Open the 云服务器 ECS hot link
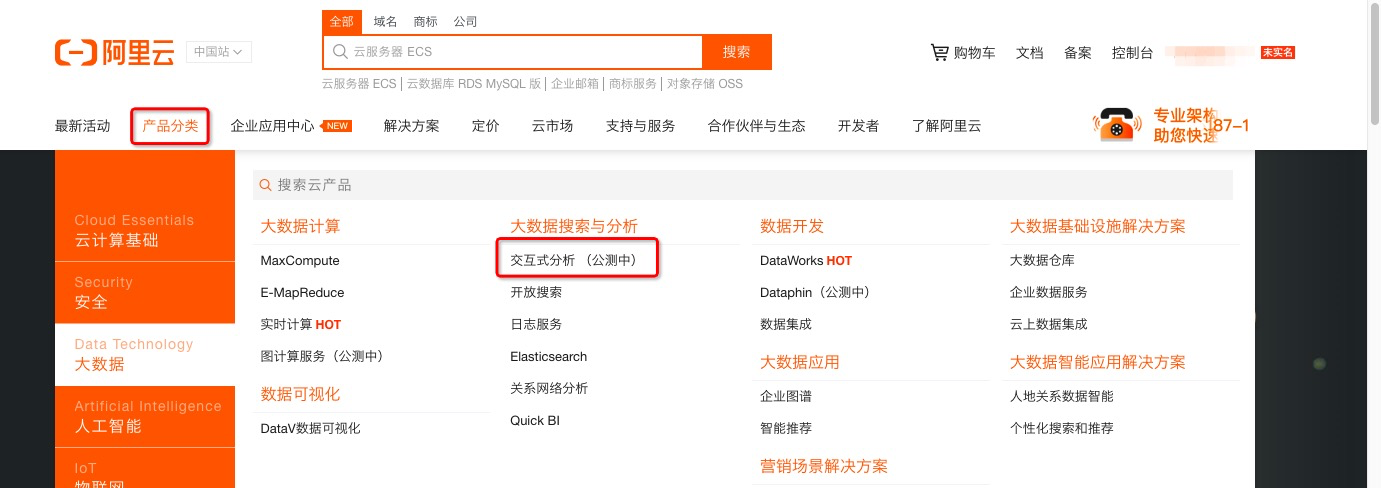Image resolution: width=1381 pixels, height=488 pixels. tap(359, 84)
